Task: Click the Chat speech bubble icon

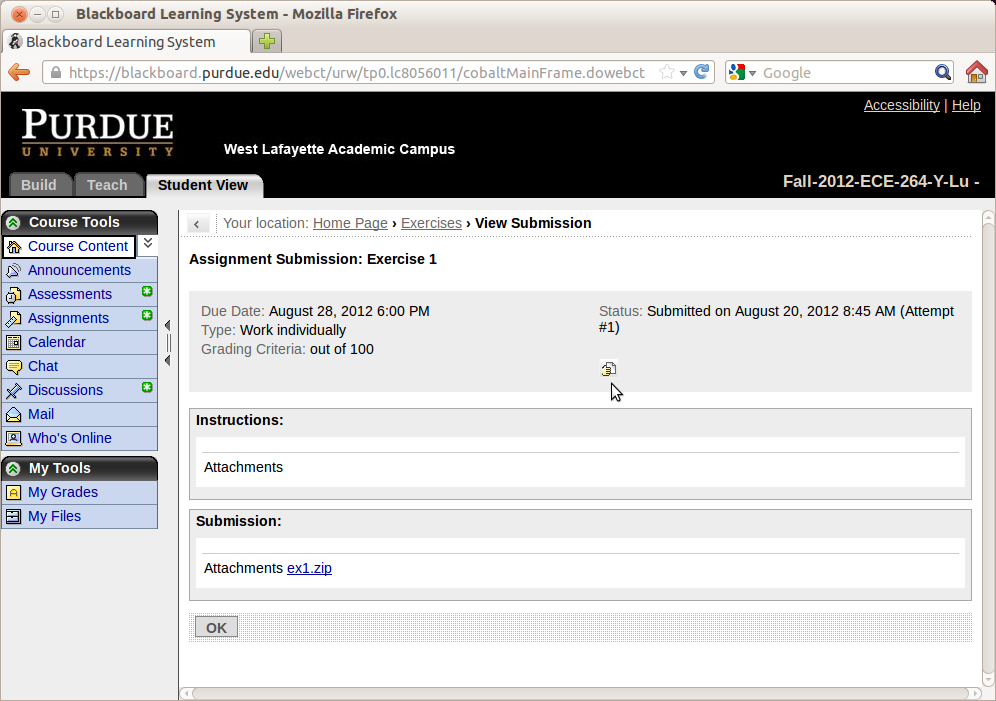Action: [x=13, y=367]
